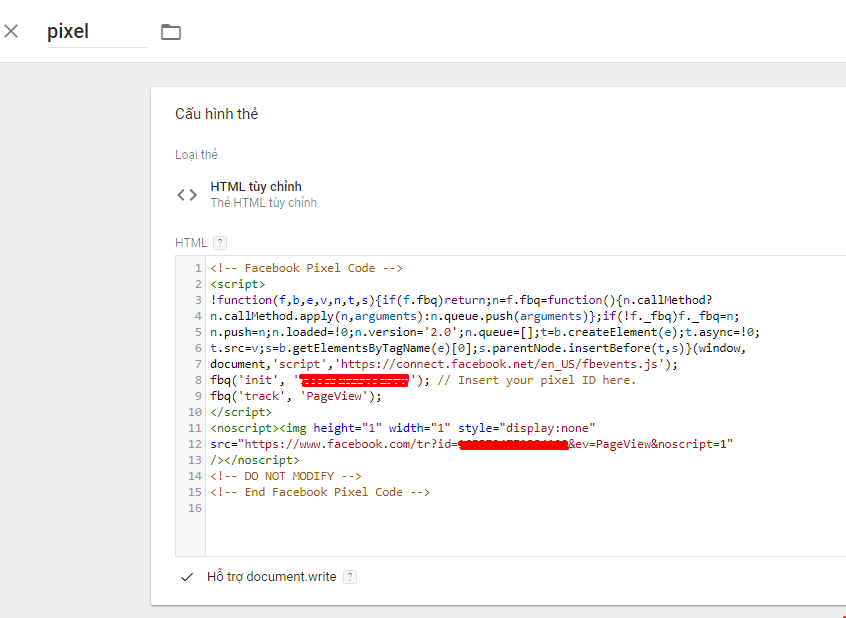Click the 'End Facebook Pixel Code' comment
Viewport: 846px width, 618px height.
coord(320,492)
